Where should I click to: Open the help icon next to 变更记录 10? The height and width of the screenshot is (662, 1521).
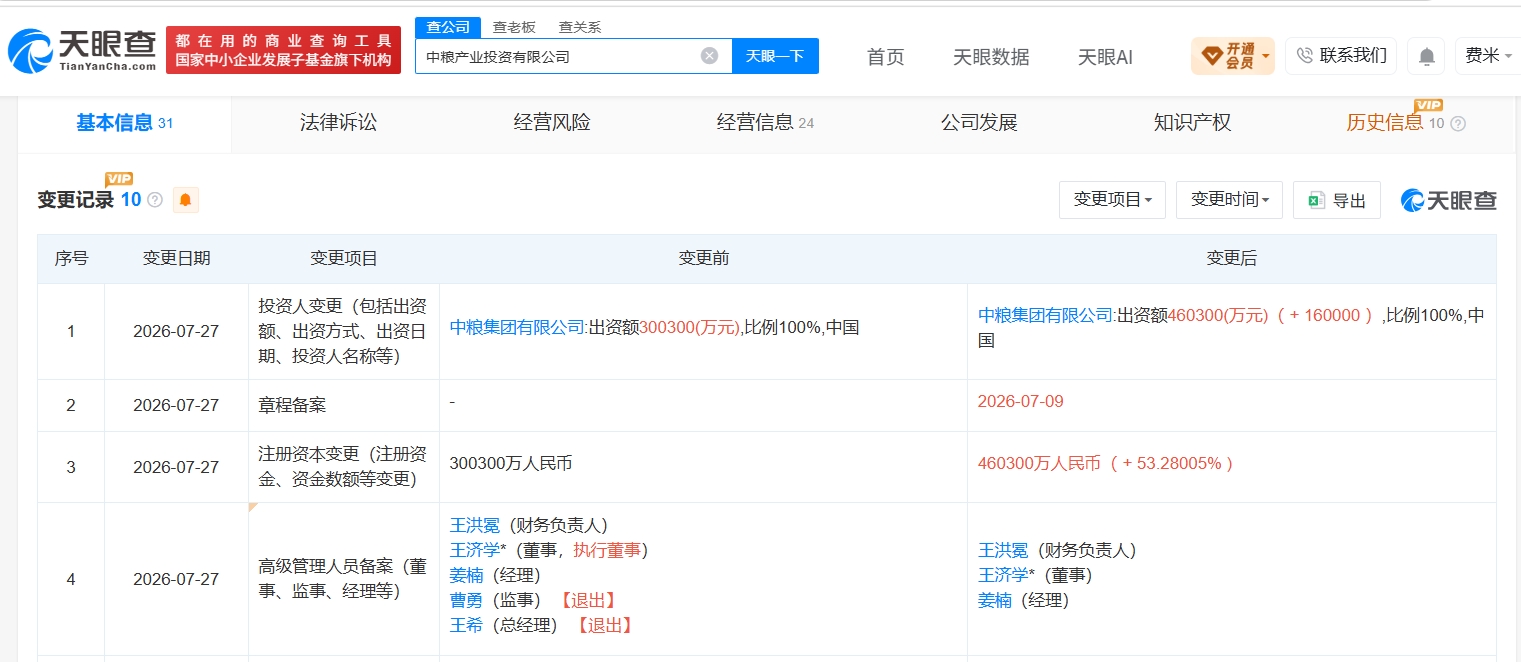pyautogui.click(x=155, y=200)
